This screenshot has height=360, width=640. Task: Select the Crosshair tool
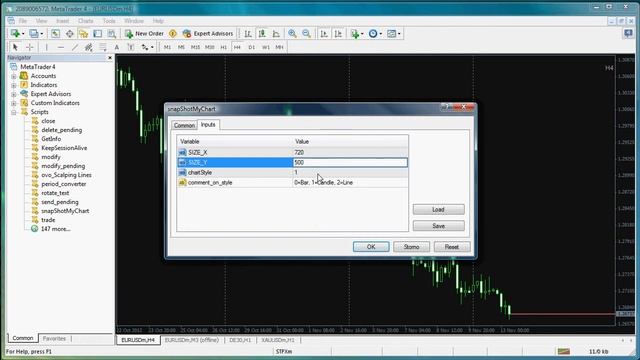[x=29, y=47]
